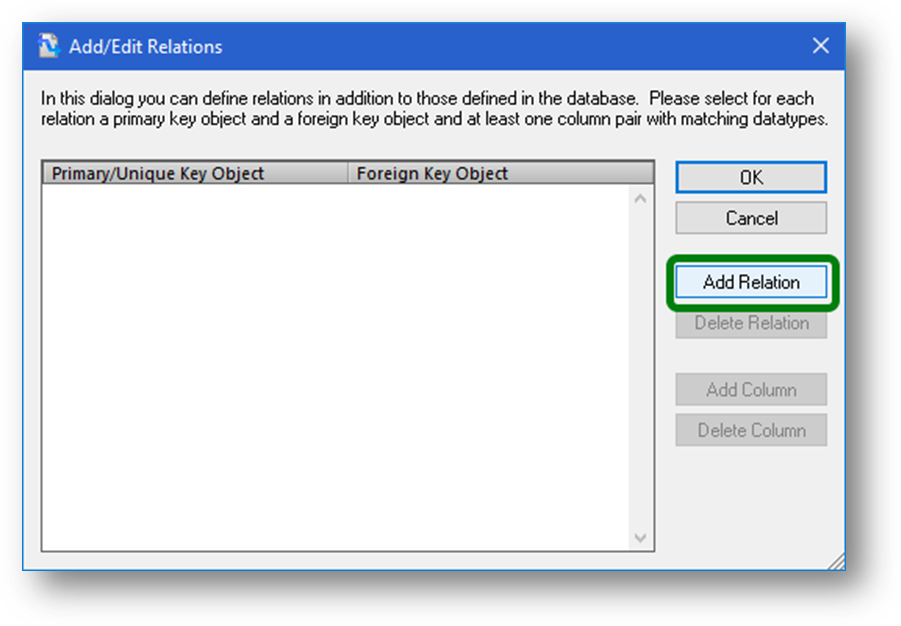Cancel the Add/Edit Relations dialog

click(751, 218)
